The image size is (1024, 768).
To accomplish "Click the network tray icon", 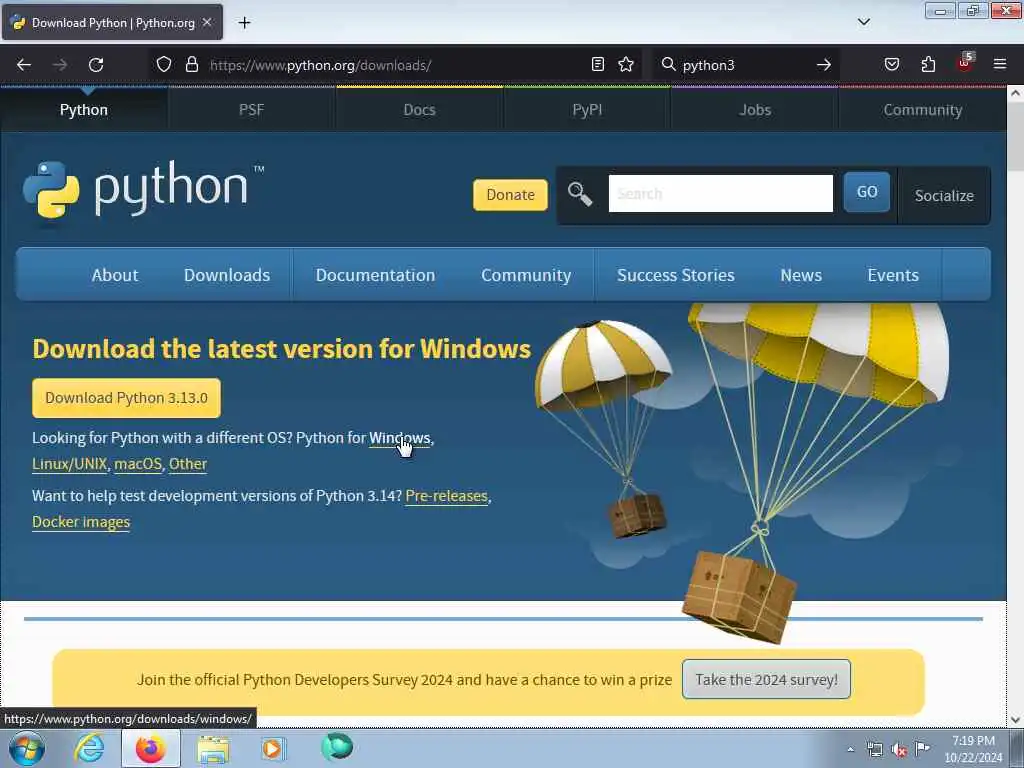I will tap(874, 750).
